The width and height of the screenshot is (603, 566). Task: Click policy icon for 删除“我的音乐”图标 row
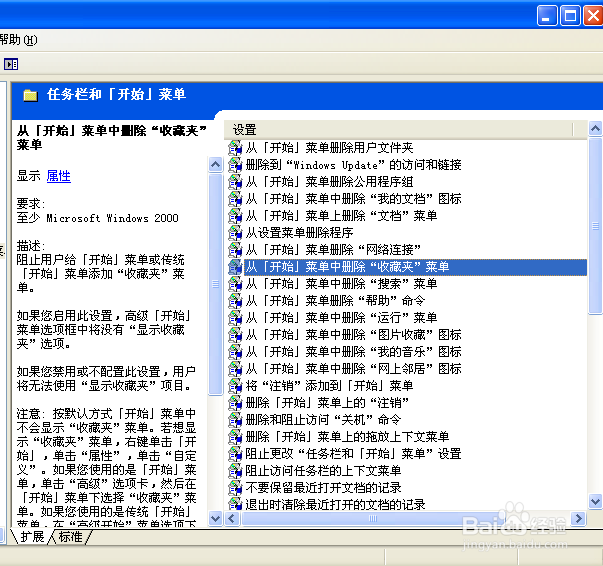coord(235,352)
